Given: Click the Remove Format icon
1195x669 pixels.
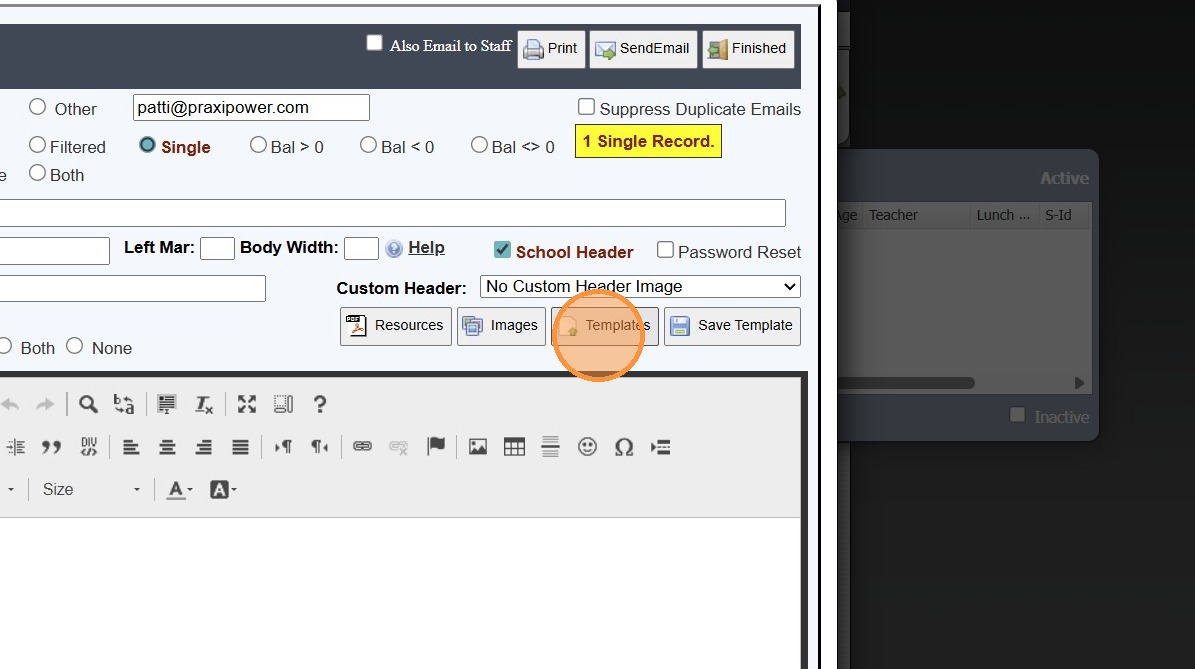Looking at the screenshot, I should point(203,404).
